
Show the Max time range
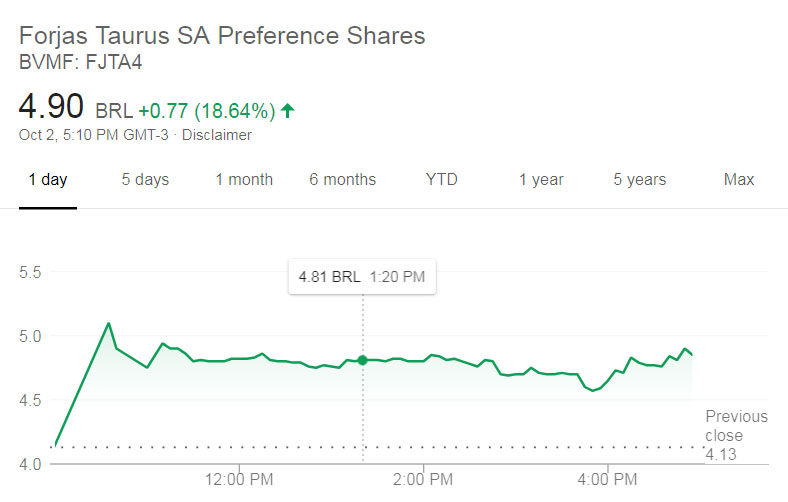[x=739, y=180]
